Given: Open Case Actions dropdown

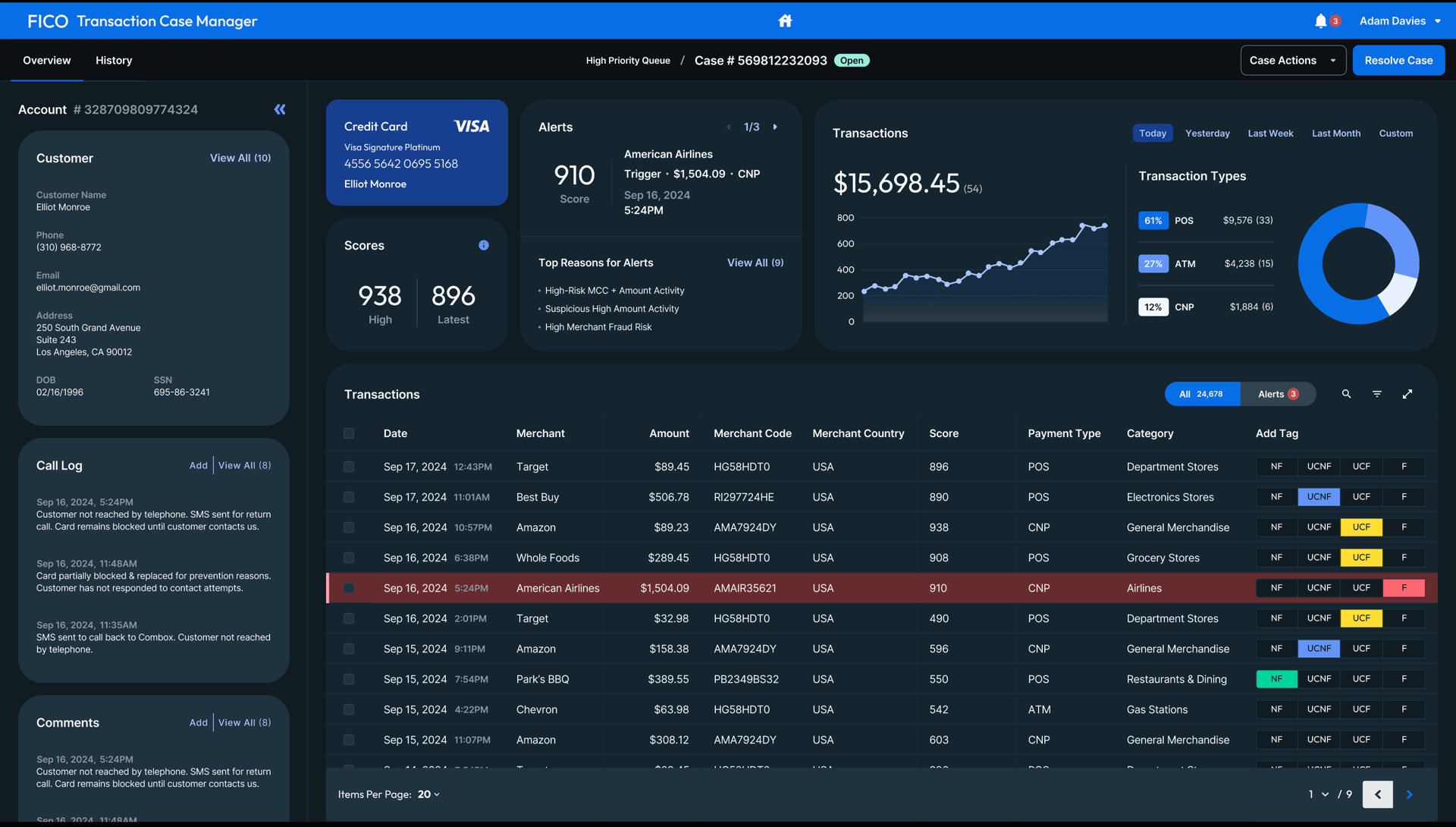Looking at the screenshot, I should coord(1293,60).
